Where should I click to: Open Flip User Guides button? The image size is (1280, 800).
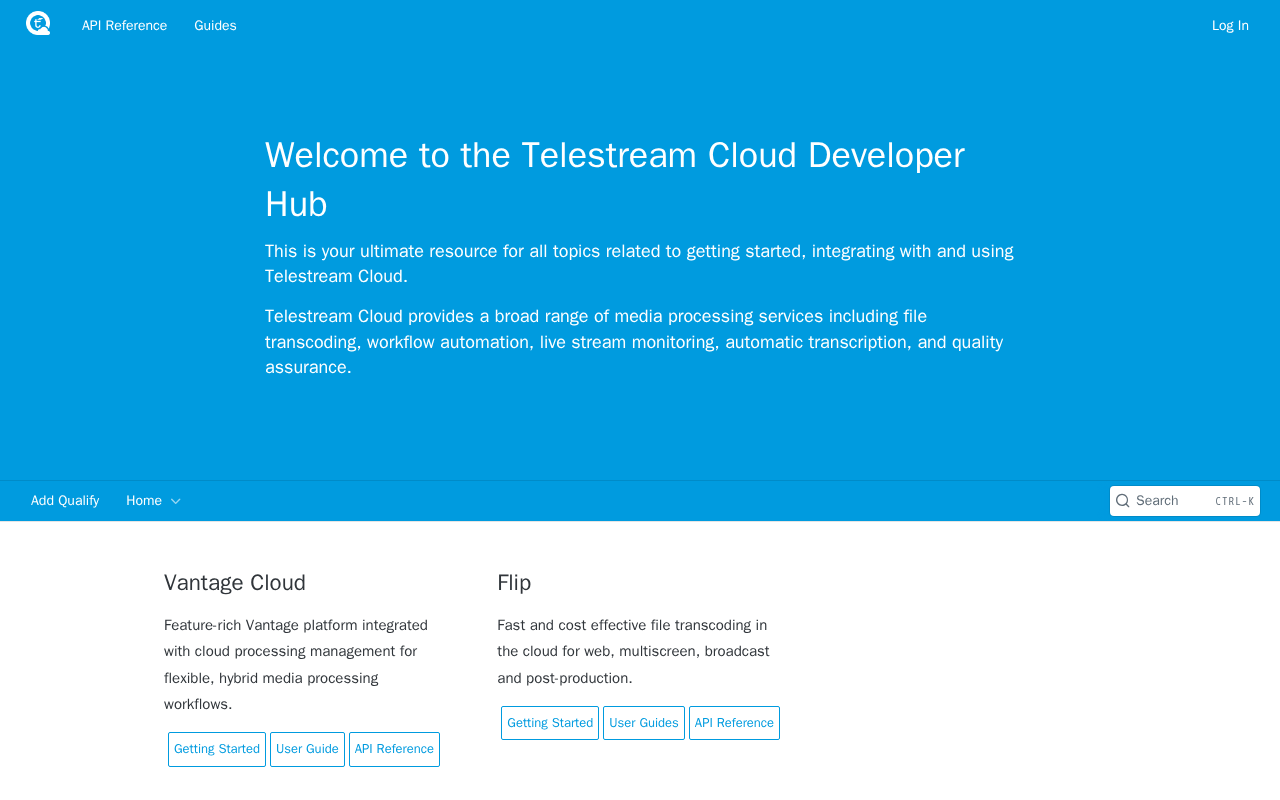coord(644,723)
